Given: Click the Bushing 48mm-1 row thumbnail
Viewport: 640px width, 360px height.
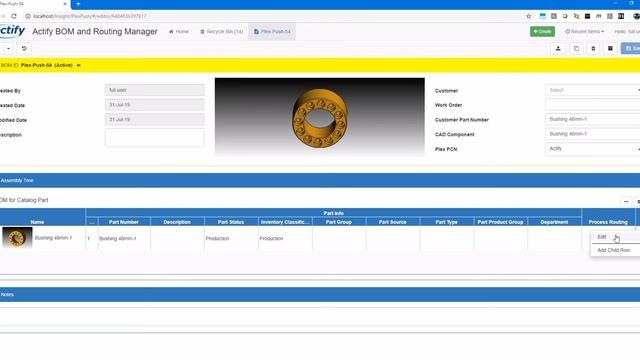Looking at the screenshot, I should click(x=17, y=238).
